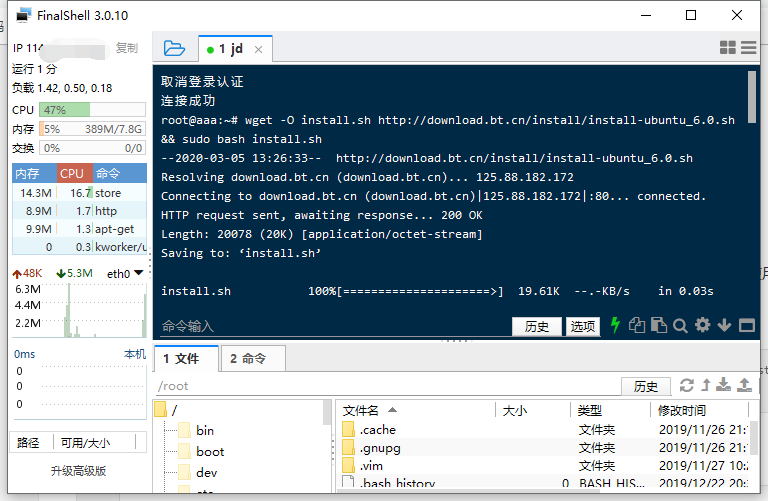Click the terminal vertical scrollbar

point(752,97)
